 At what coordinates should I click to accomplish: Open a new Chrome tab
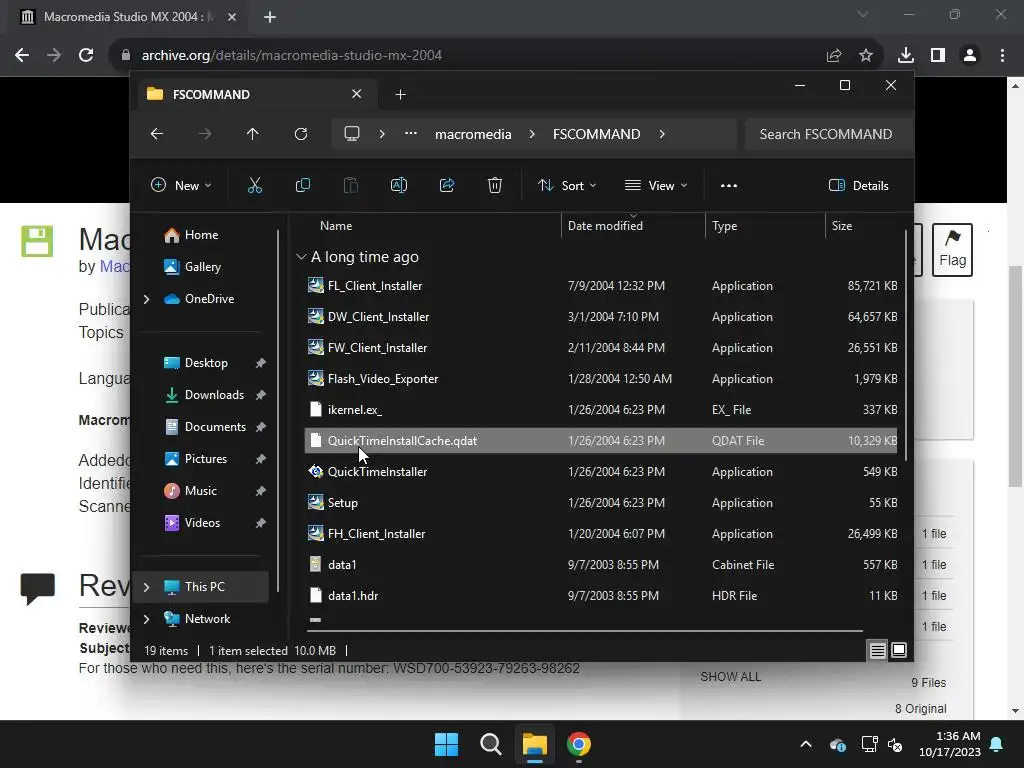click(x=270, y=17)
